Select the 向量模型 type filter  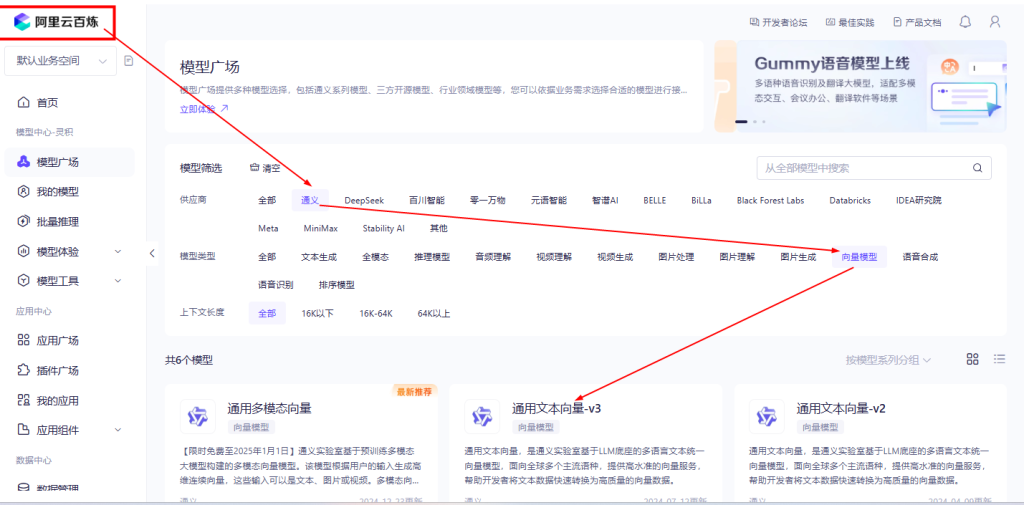pos(859,257)
